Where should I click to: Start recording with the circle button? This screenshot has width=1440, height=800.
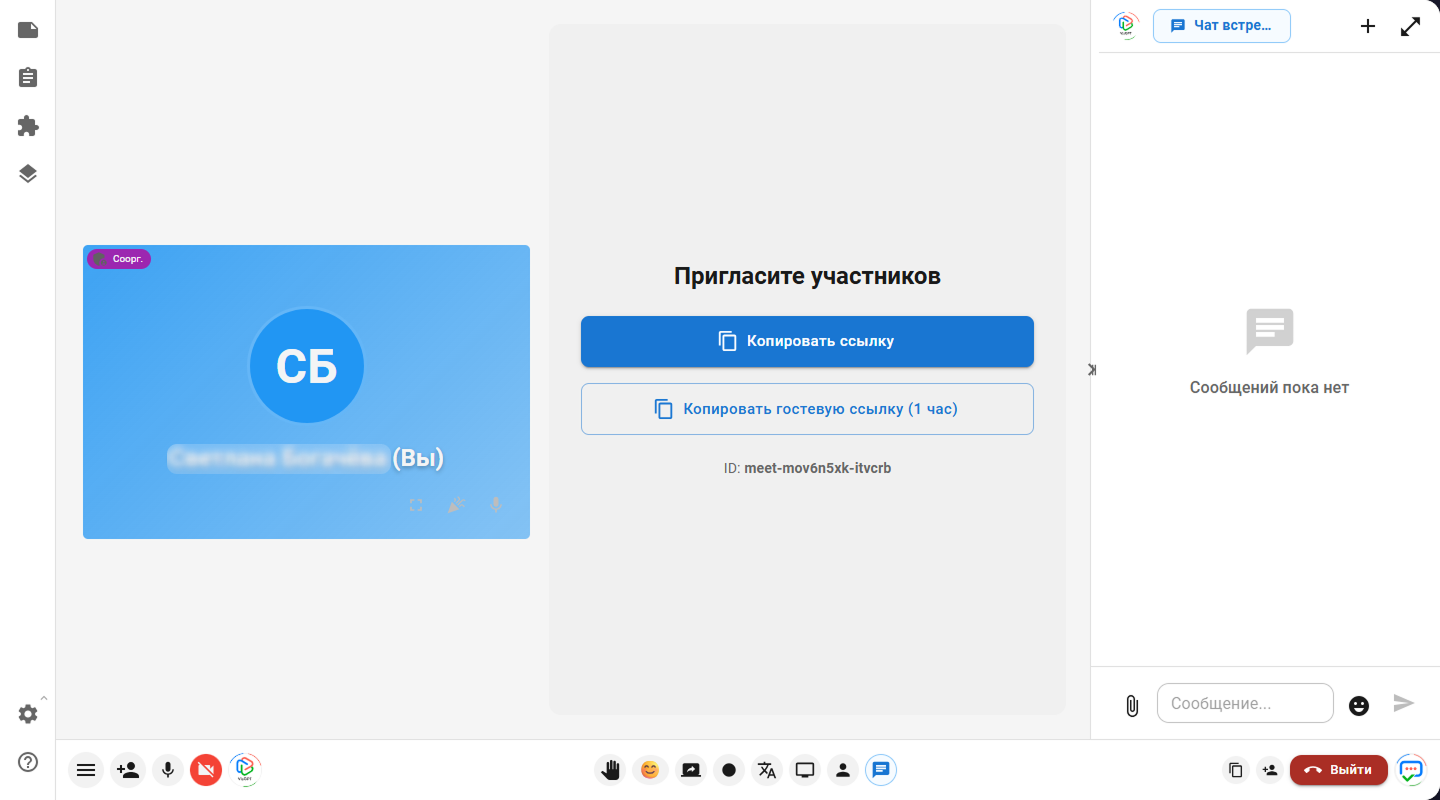pos(729,770)
